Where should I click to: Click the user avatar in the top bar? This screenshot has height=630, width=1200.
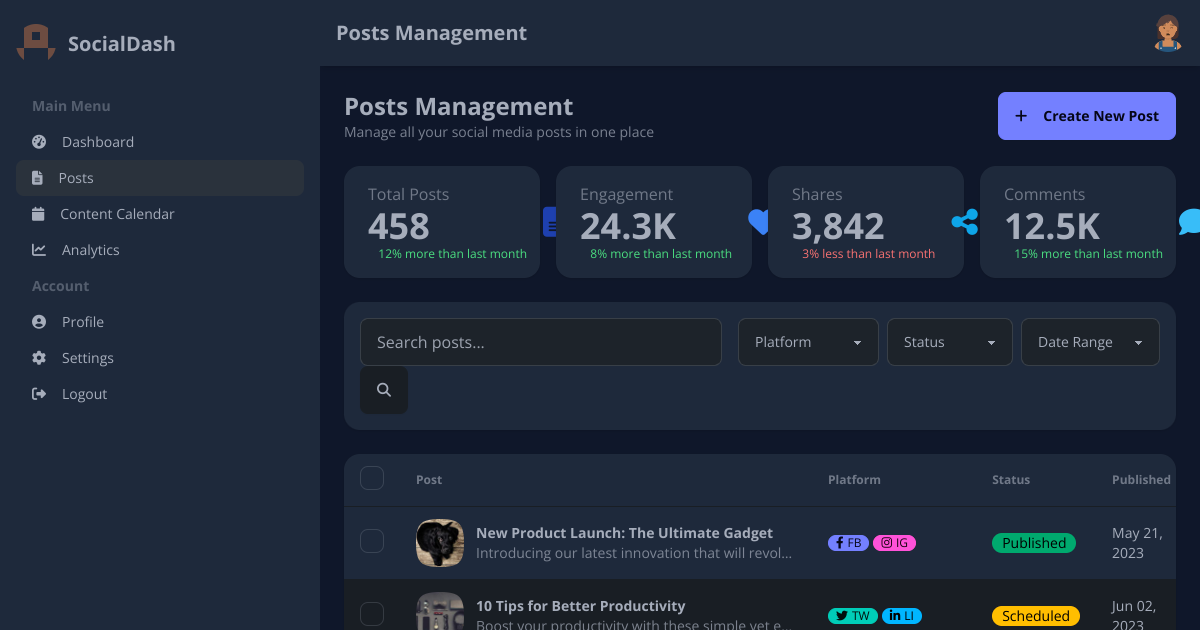coord(1168,32)
